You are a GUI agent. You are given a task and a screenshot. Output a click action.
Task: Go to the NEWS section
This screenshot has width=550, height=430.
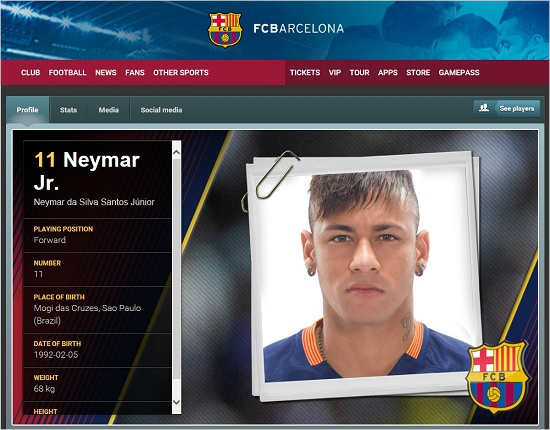(x=106, y=73)
